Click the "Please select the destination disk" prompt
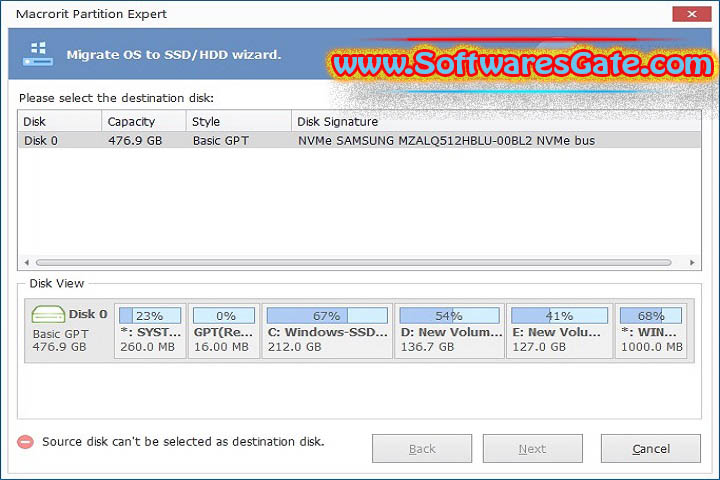The height and width of the screenshot is (480, 720). point(117,98)
